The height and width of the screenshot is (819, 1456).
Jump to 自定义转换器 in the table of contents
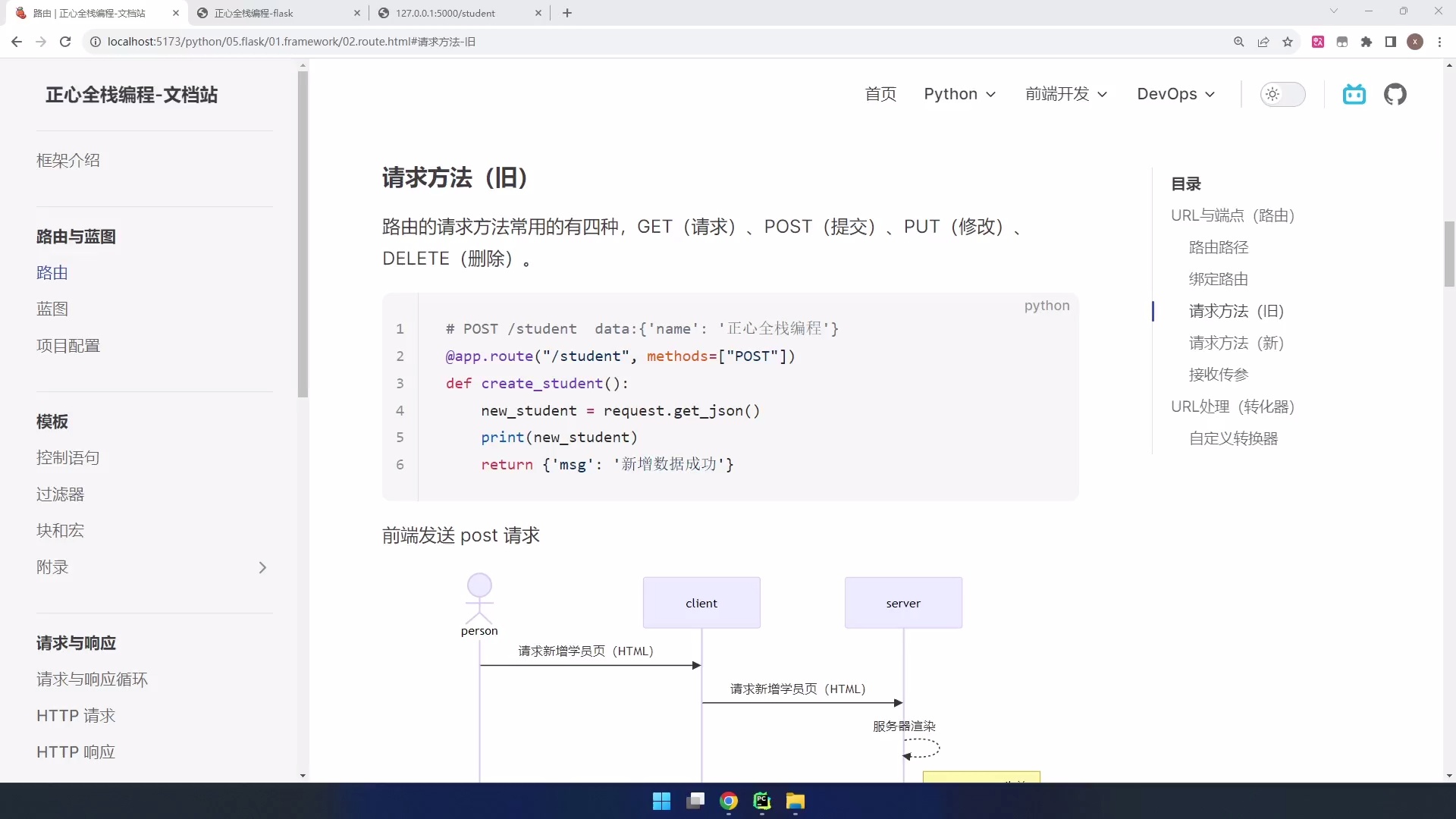(x=1233, y=438)
